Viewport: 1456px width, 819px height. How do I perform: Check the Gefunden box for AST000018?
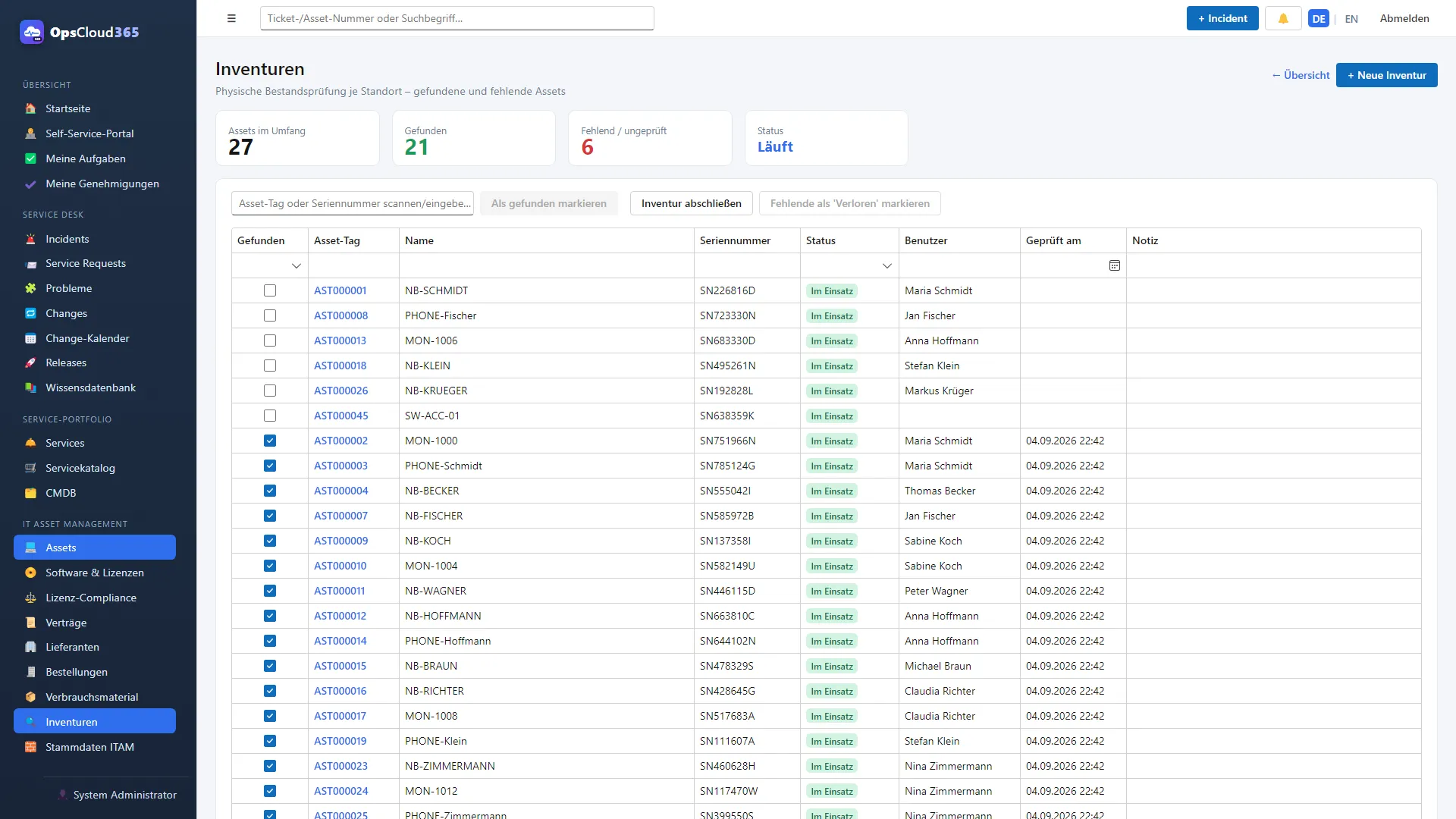[270, 366]
